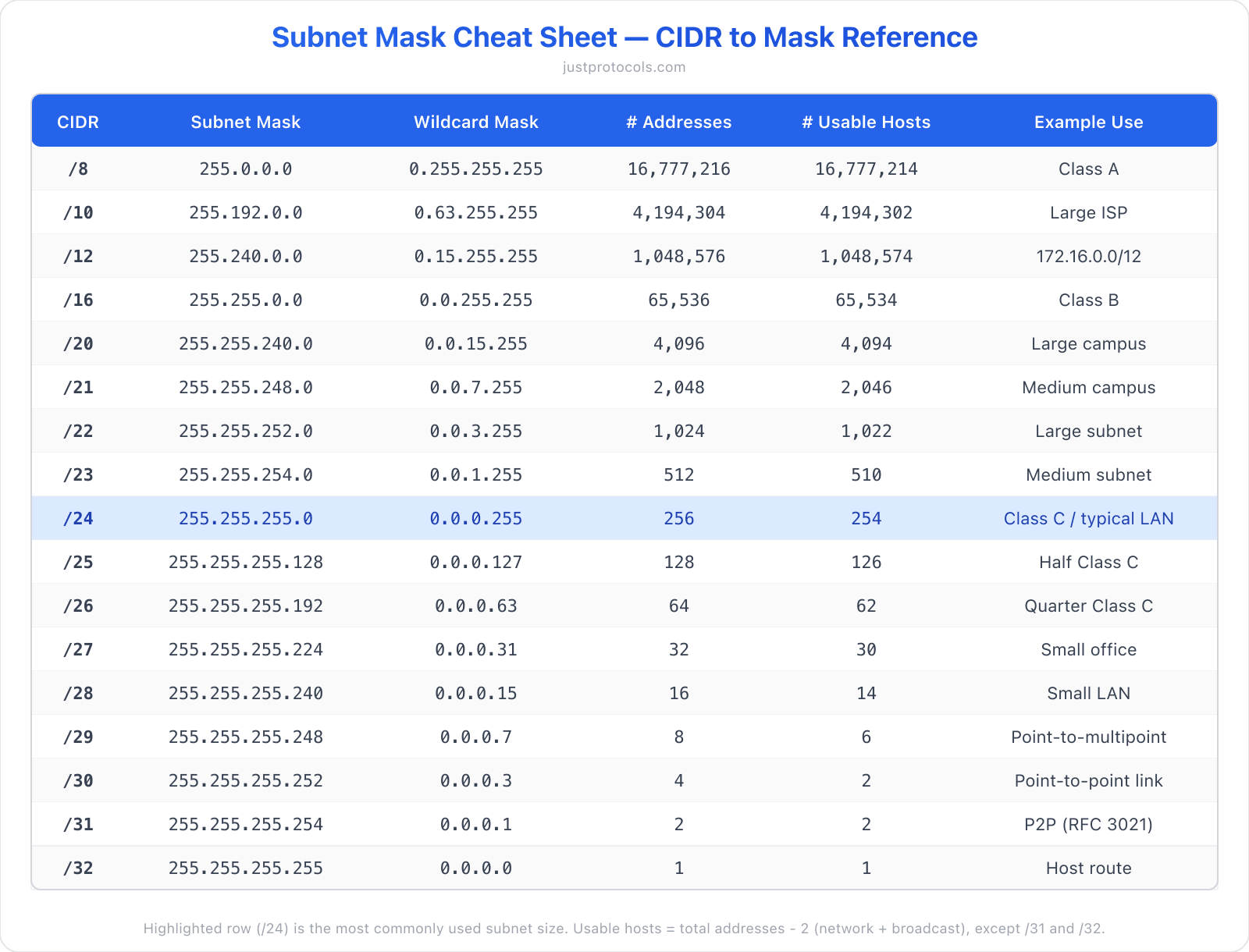Click the Host route example cell
1249x952 pixels.
1088,868
